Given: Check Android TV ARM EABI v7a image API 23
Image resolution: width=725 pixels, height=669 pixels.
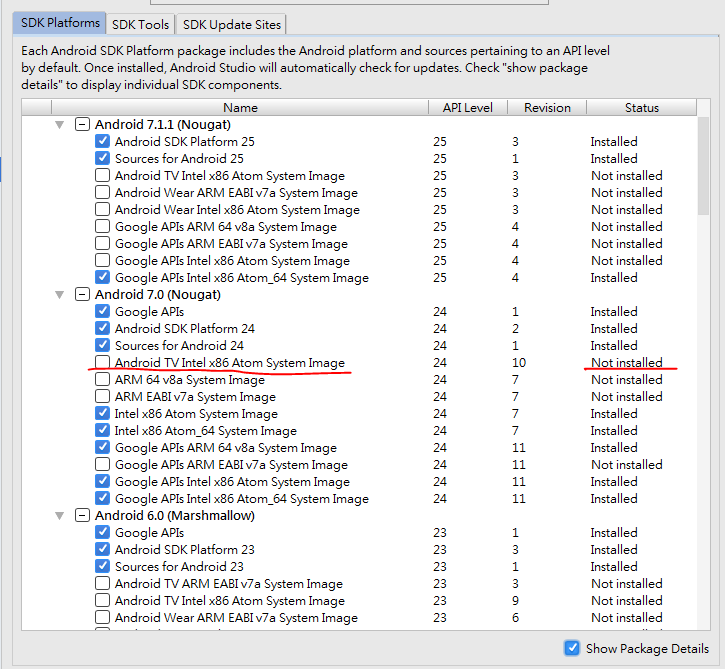Looking at the screenshot, I should [x=102, y=583].
